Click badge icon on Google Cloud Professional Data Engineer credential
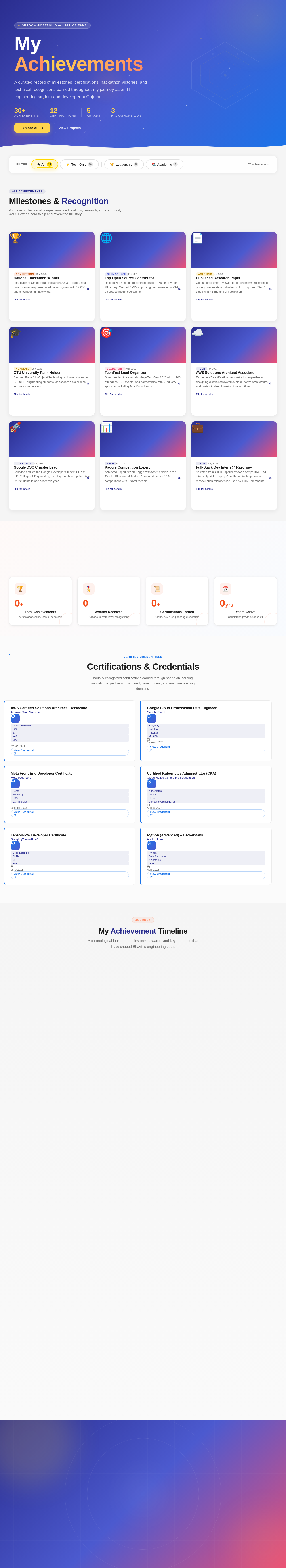Viewport: 286px width, 1568px height. click(x=151, y=718)
